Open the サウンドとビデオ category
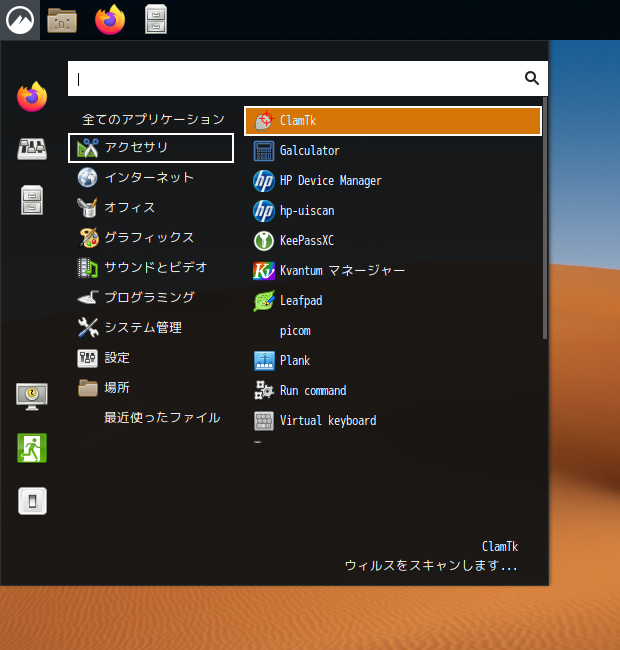This screenshot has width=620, height=650. (x=152, y=267)
